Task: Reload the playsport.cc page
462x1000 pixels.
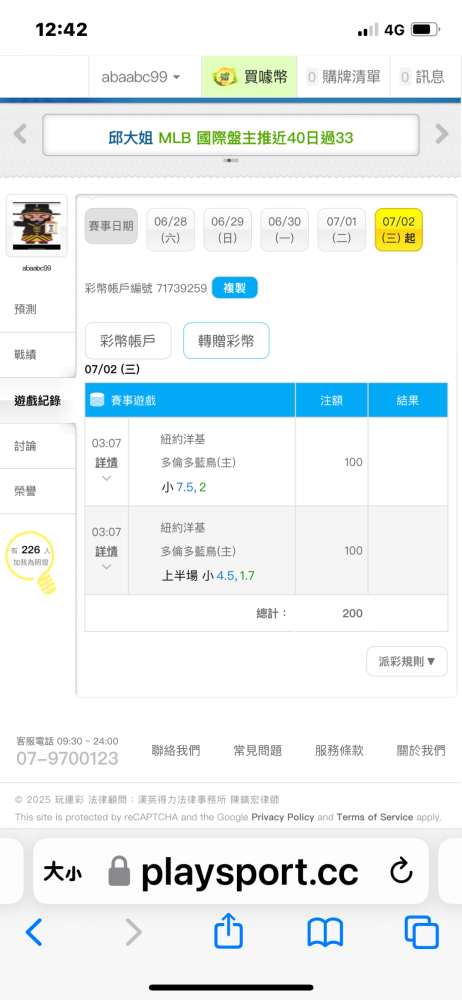Action: point(401,872)
